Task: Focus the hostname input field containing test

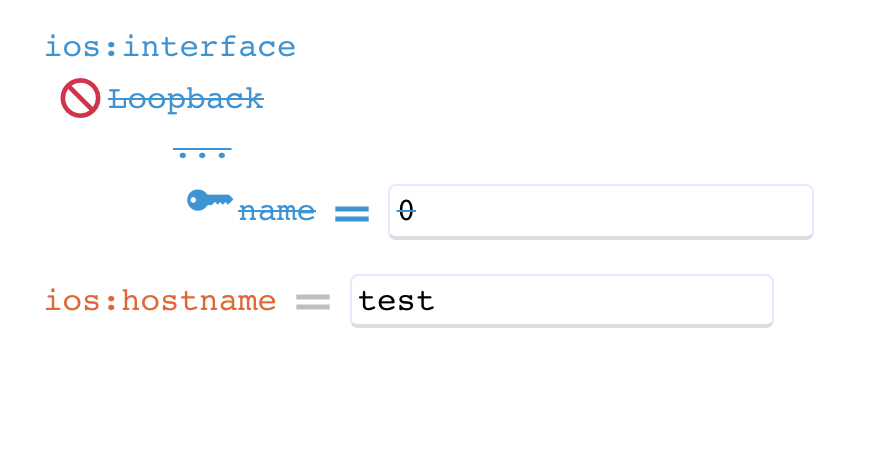Action: 562,300
